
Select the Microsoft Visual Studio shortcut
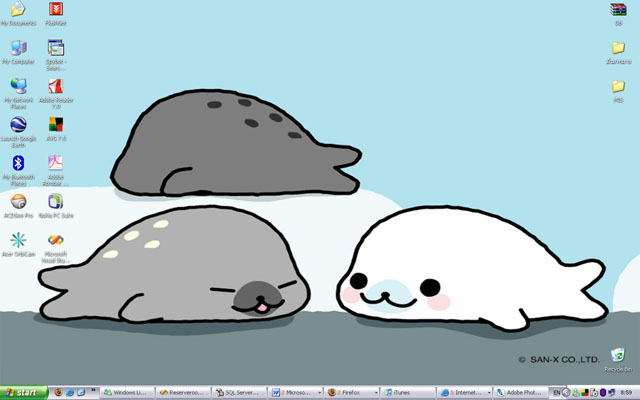[x=56, y=247]
